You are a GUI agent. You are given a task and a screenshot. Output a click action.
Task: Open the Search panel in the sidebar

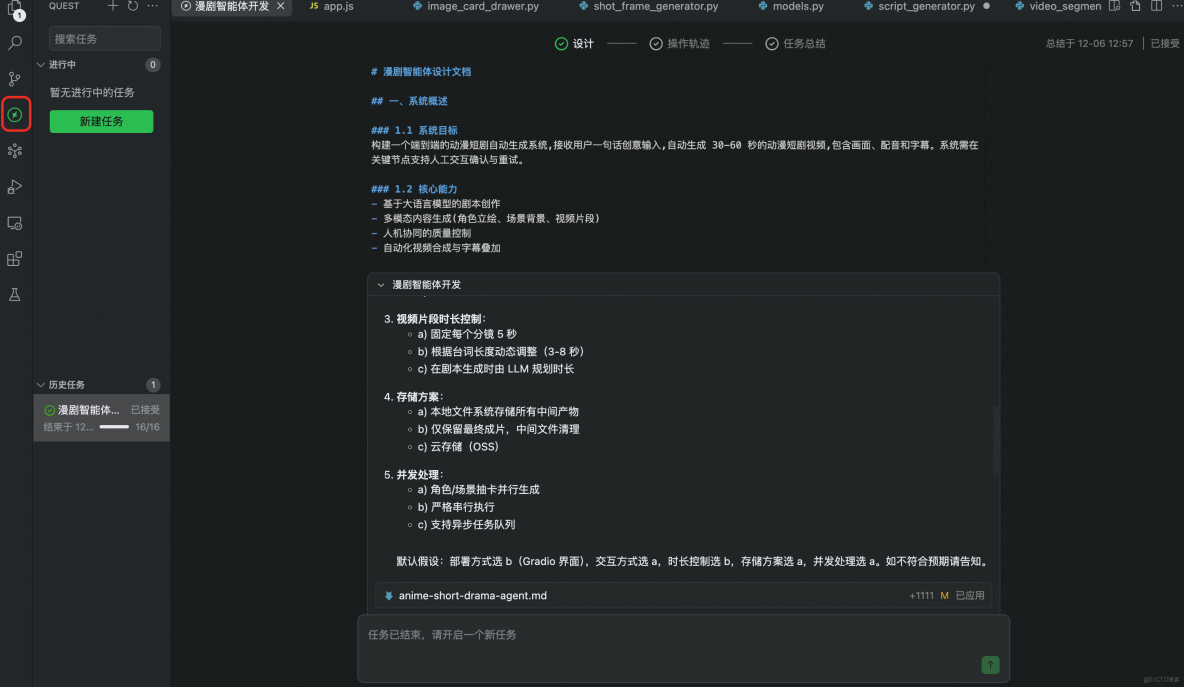pyautogui.click(x=14, y=43)
